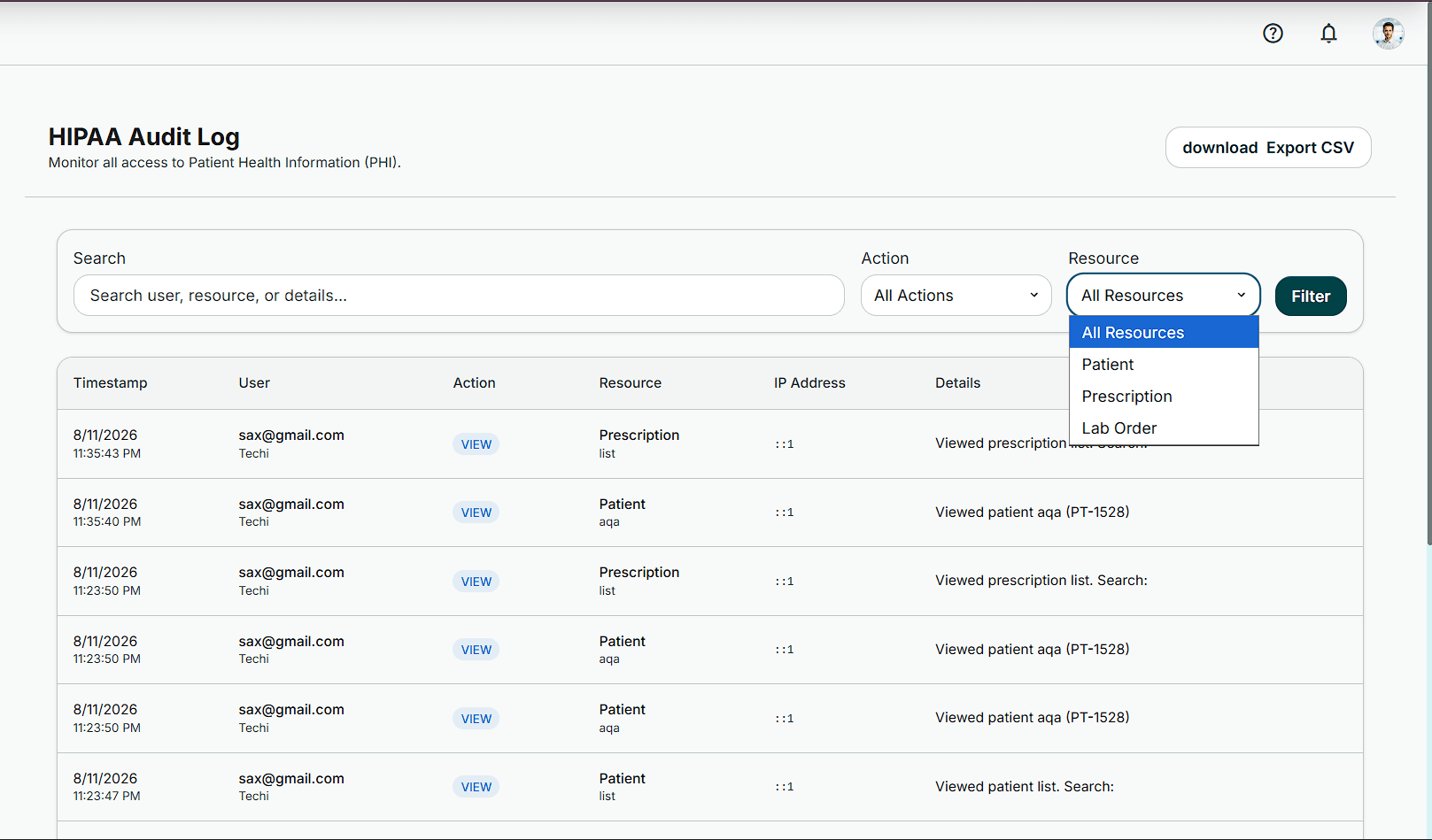Click 'Viewed prescription list. Search:' details text
The image size is (1432, 840).
click(1041, 581)
